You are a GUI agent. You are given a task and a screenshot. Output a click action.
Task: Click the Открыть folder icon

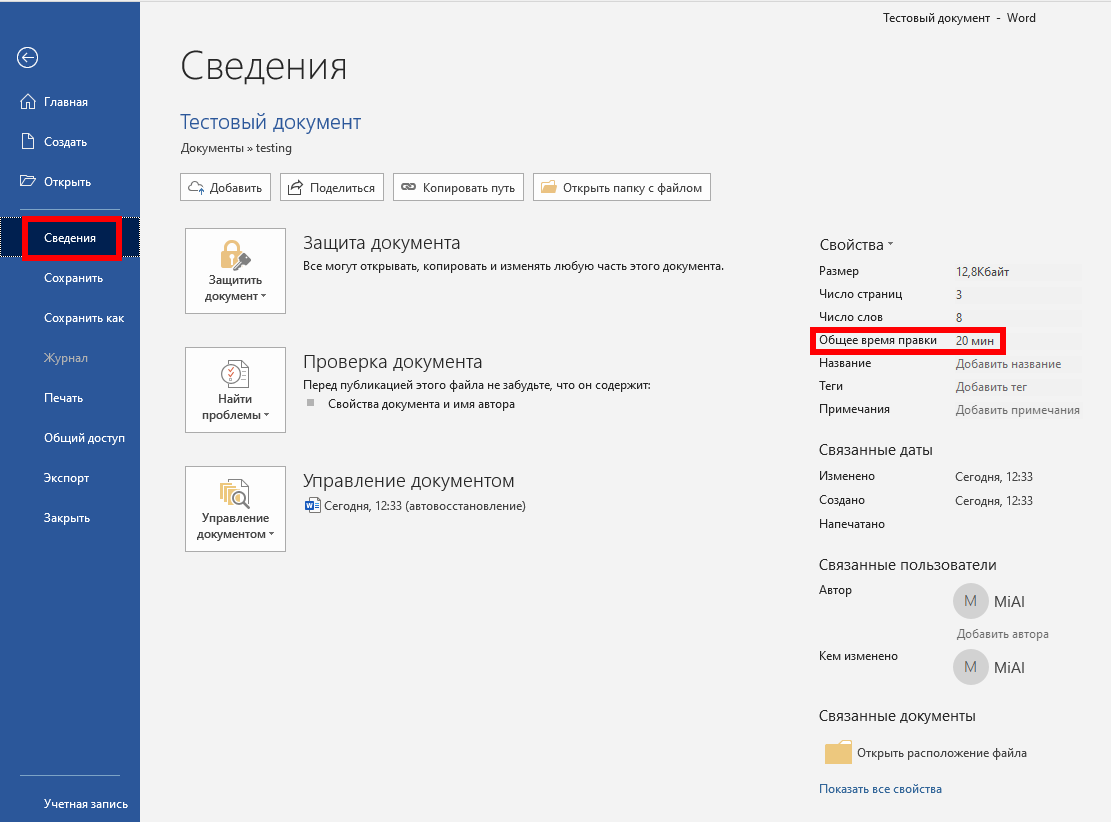[x=28, y=182]
